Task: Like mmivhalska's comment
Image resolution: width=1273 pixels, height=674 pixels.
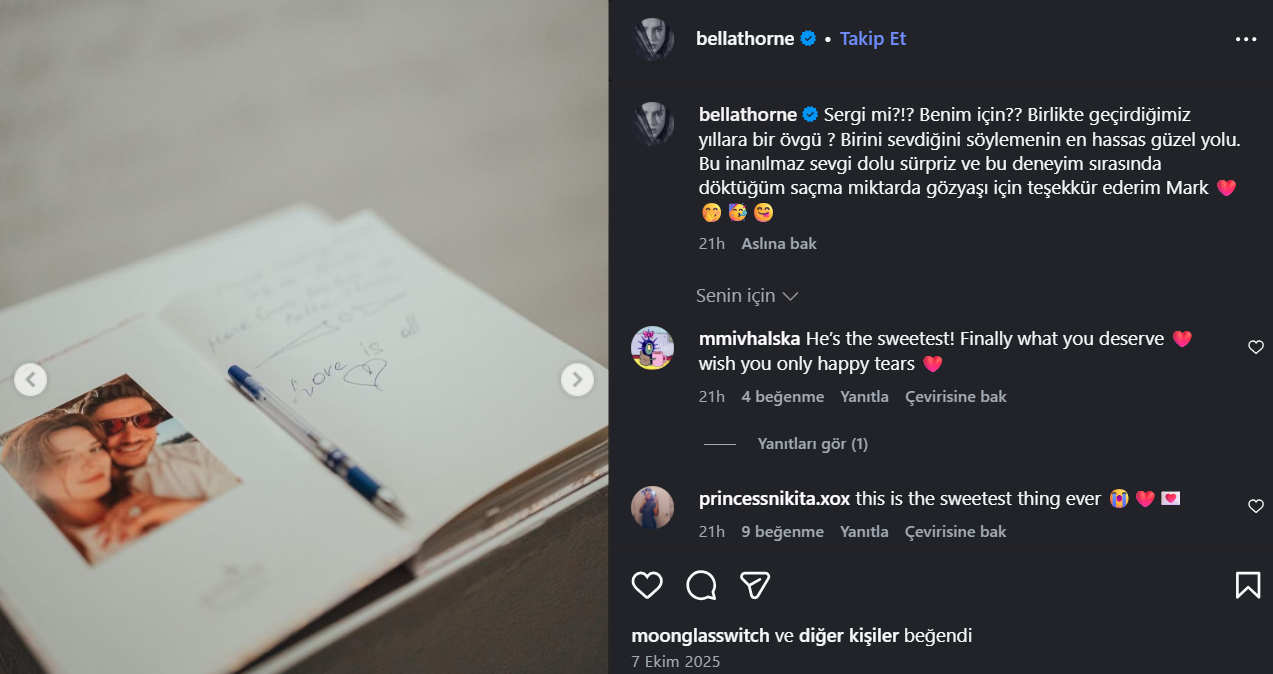Action: [1256, 347]
